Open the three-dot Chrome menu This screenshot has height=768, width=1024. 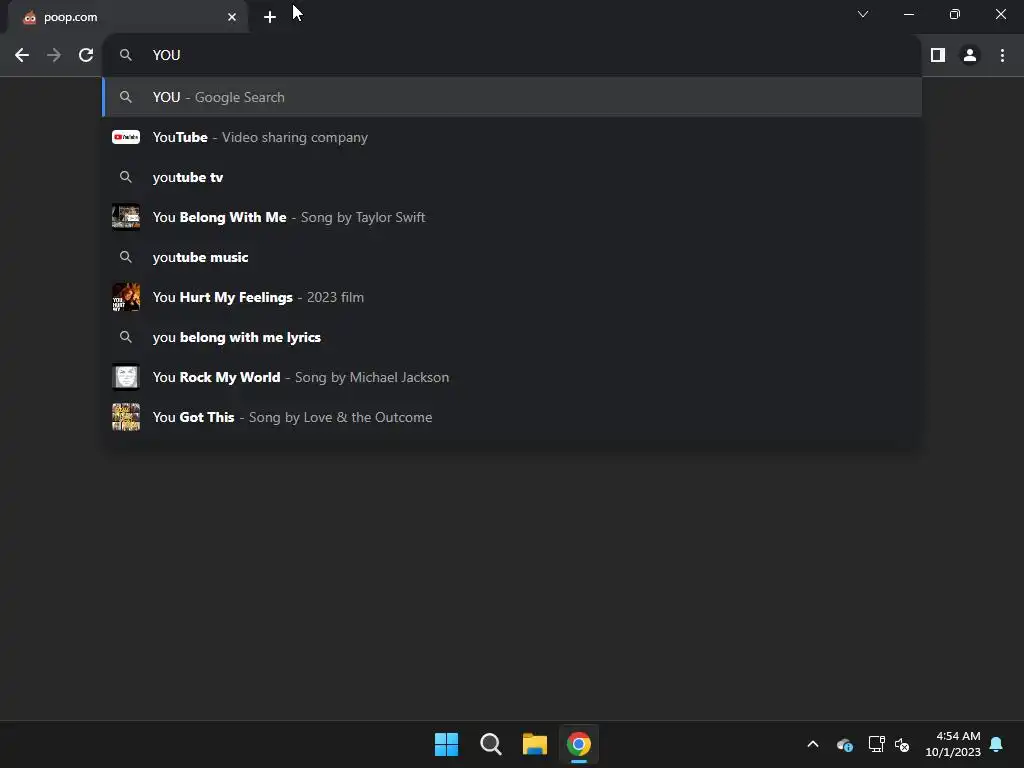pos(1002,56)
